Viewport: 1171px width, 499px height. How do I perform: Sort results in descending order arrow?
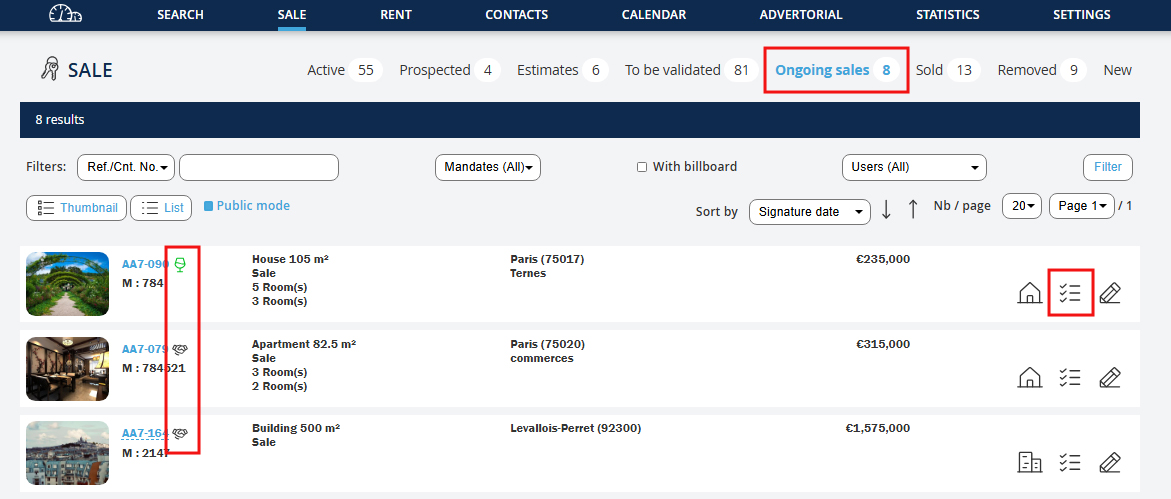pyautogui.click(x=886, y=210)
